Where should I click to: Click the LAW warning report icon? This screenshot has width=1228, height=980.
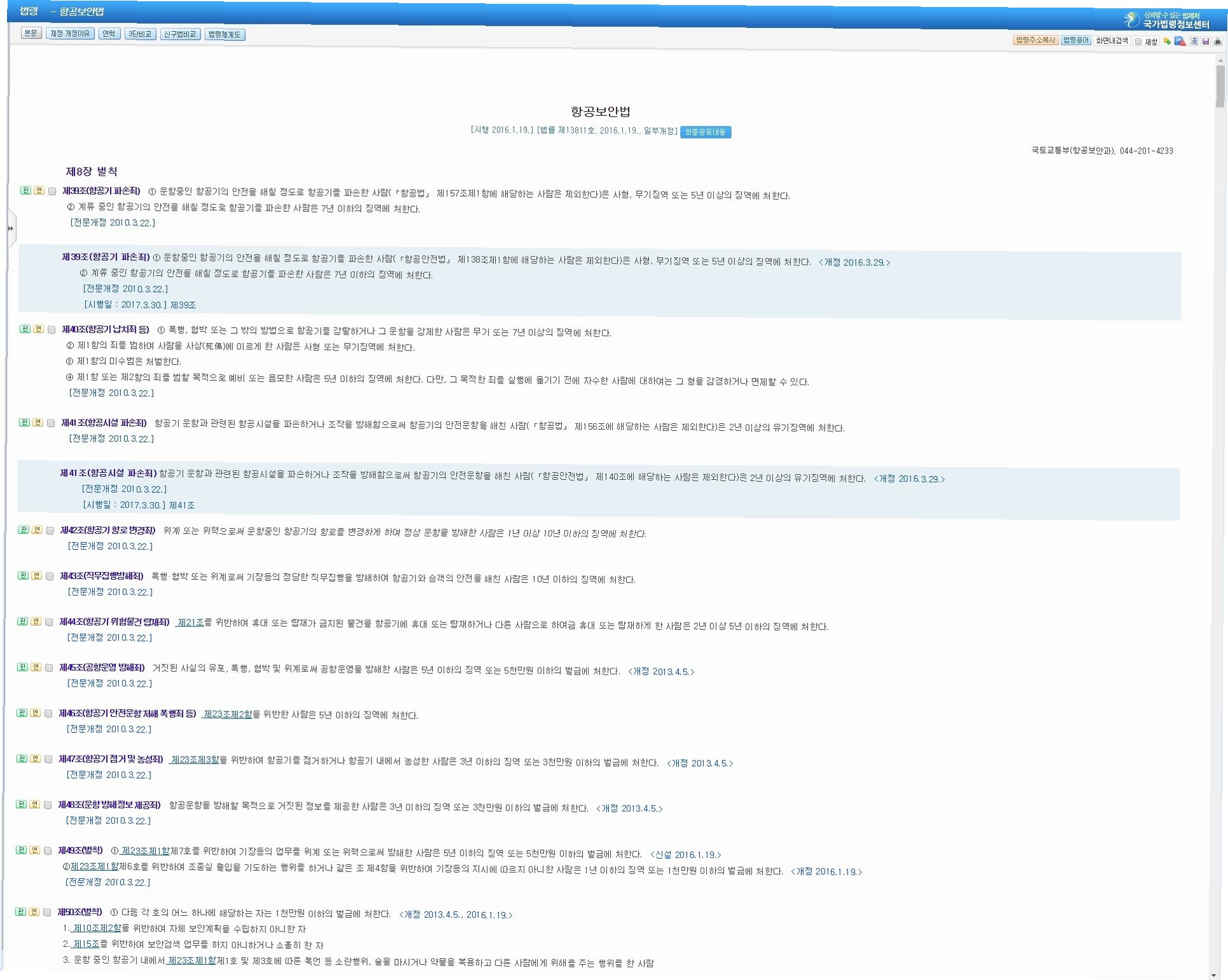click(1180, 41)
